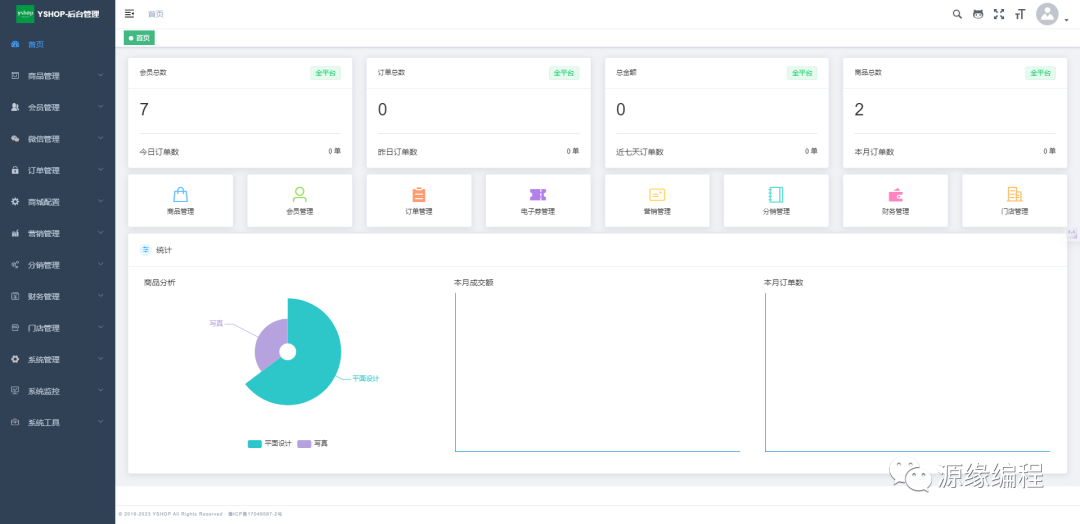
Task: Switch to the green 首页 tab tag
Action: [x=139, y=38]
